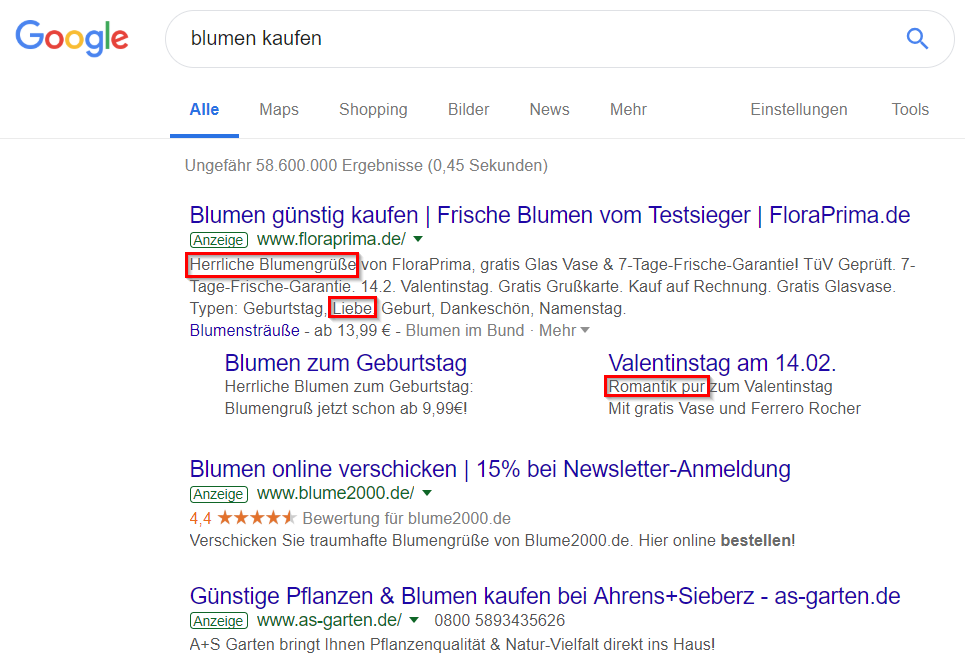The height and width of the screenshot is (670, 965).
Task: Click the Anzeige badge beside as-garten.de
Action: pos(218,621)
